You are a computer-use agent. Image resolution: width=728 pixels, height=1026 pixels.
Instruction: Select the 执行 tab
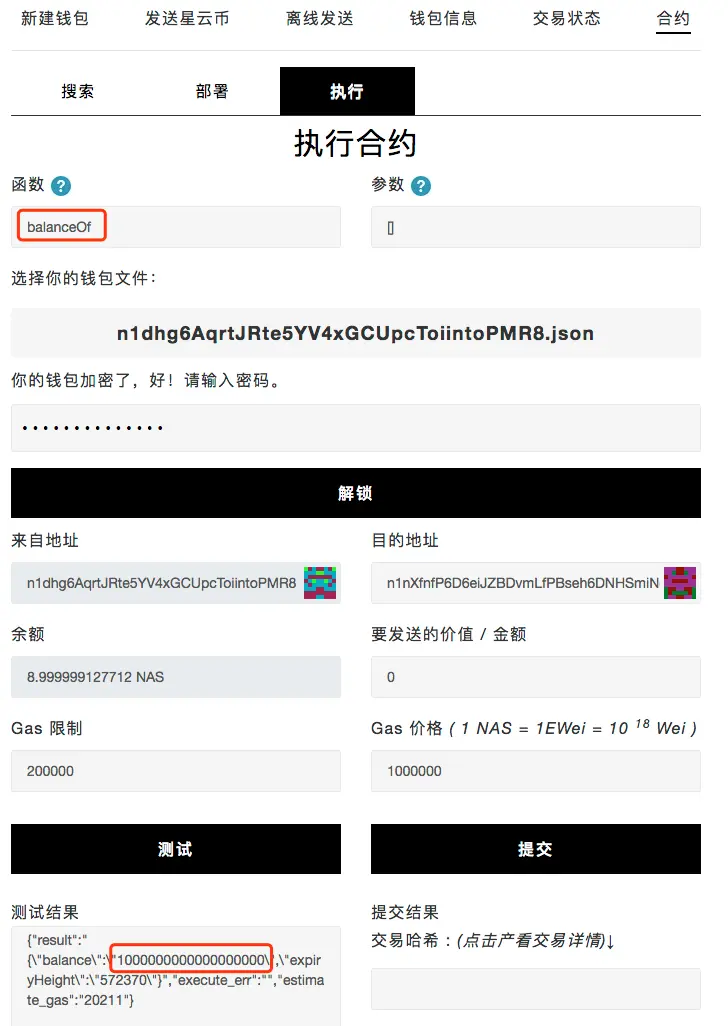click(347, 91)
